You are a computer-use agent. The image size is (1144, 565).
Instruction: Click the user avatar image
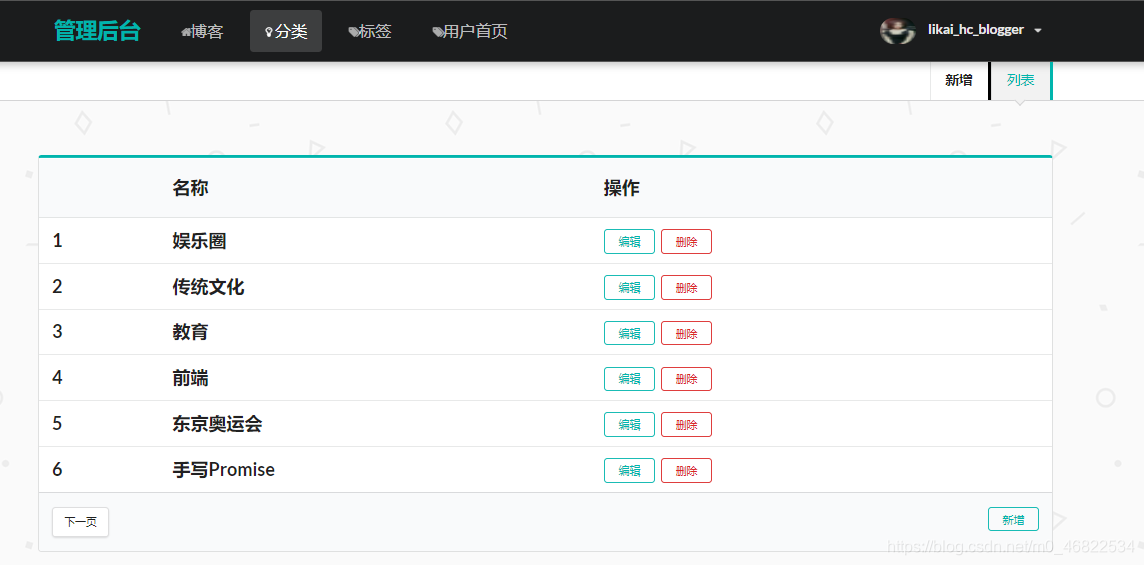[x=898, y=31]
